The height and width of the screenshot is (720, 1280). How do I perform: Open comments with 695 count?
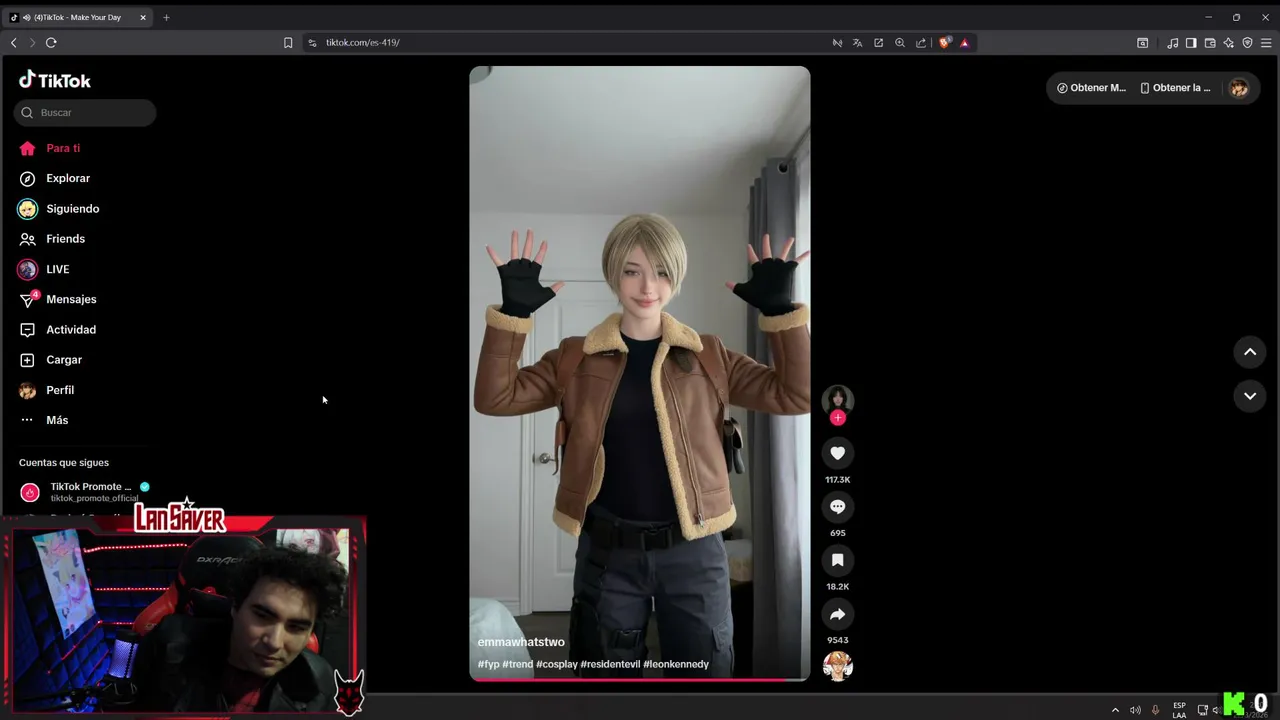click(x=838, y=507)
